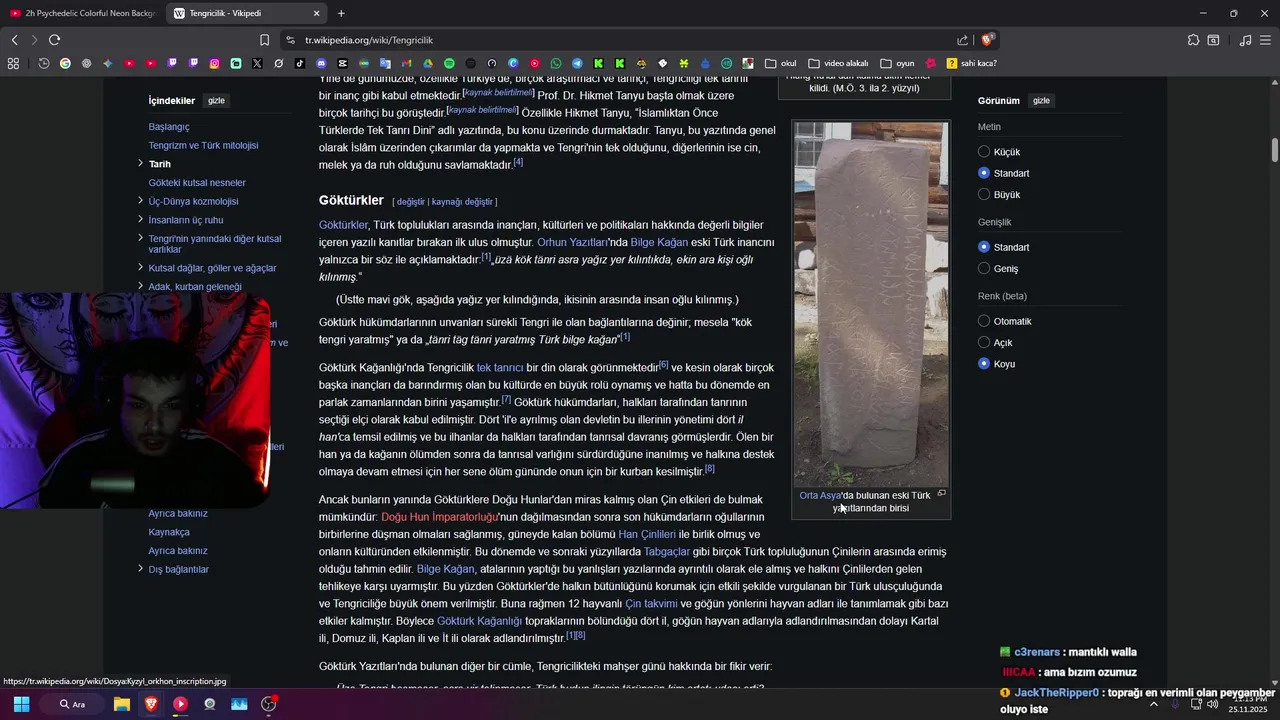
Task: Expand Dış bağlantılar in contents
Action: (x=140, y=569)
